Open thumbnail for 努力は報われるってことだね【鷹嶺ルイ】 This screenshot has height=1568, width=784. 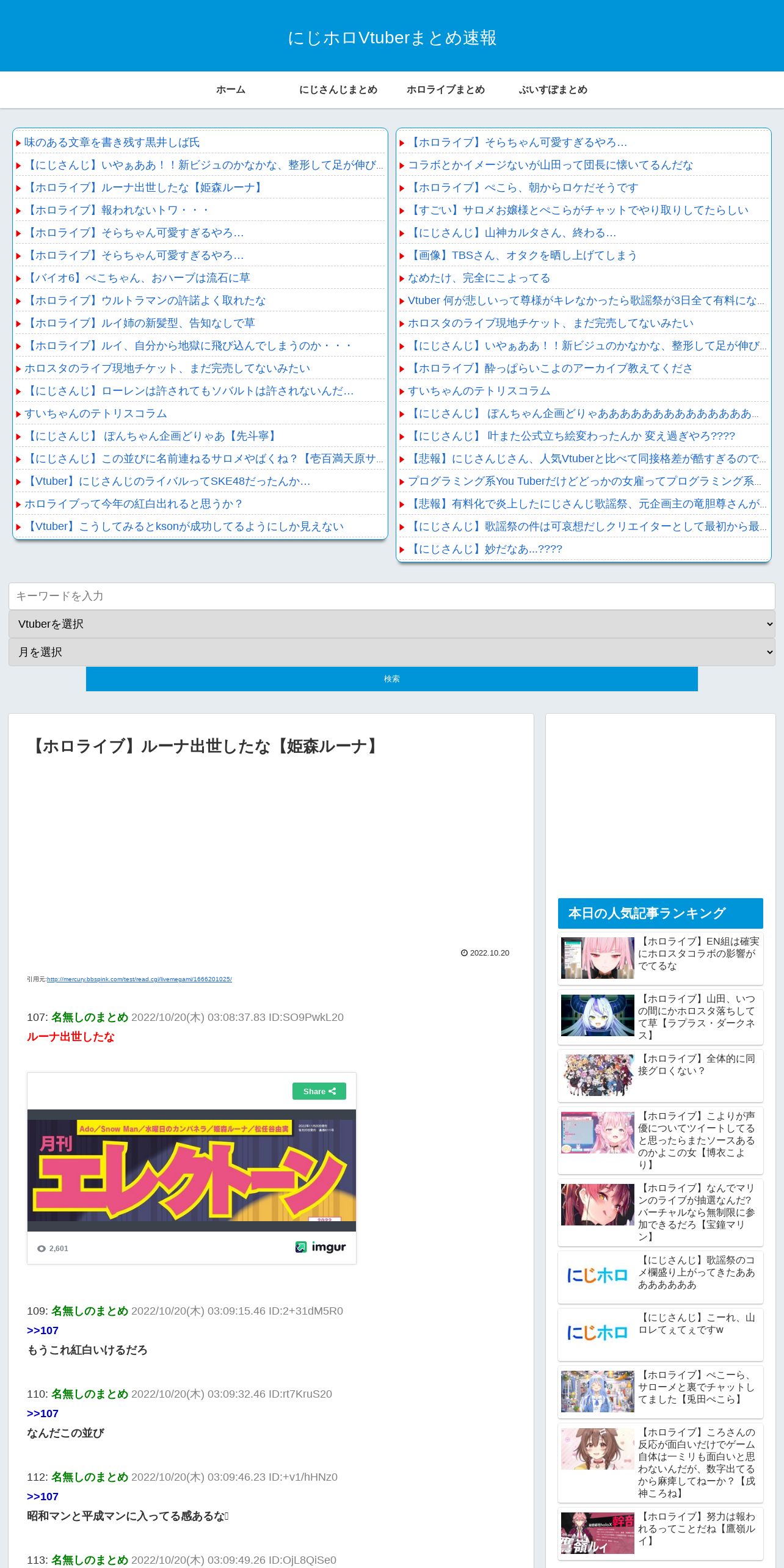(598, 1533)
